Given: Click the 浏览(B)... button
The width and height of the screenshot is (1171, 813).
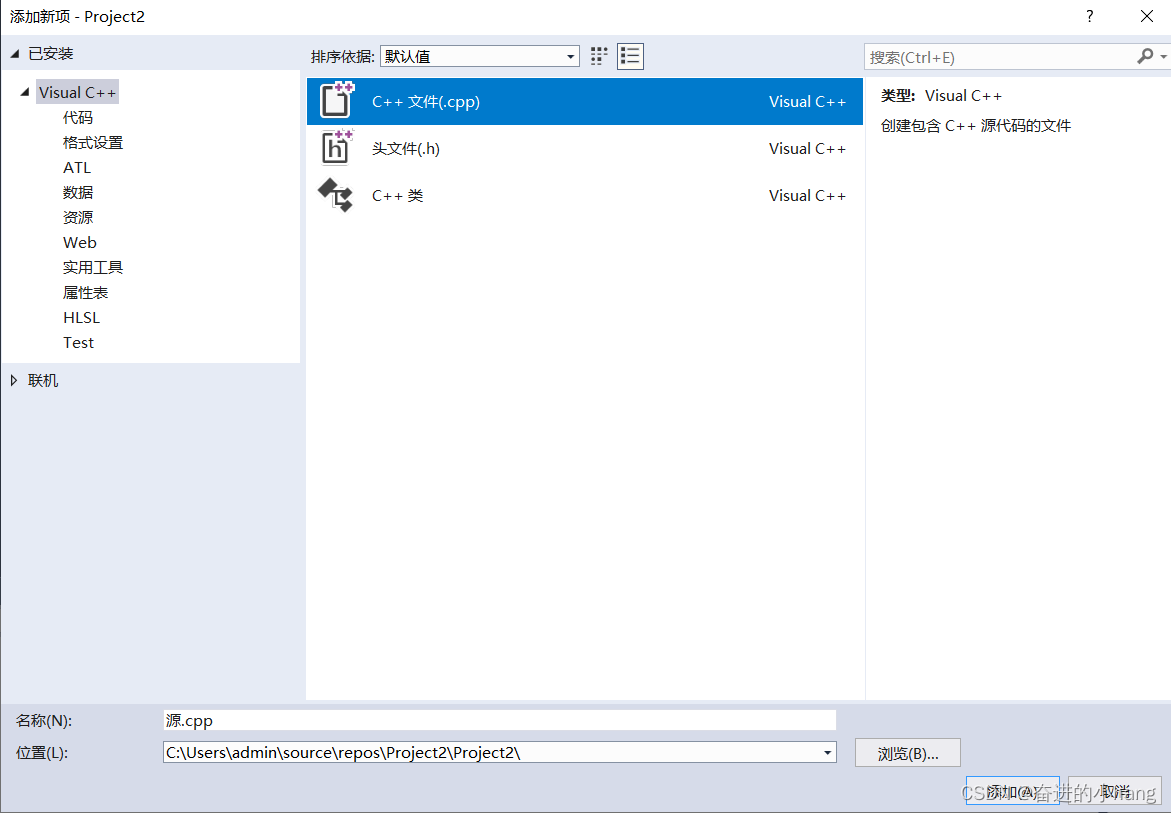Looking at the screenshot, I should coord(907,753).
